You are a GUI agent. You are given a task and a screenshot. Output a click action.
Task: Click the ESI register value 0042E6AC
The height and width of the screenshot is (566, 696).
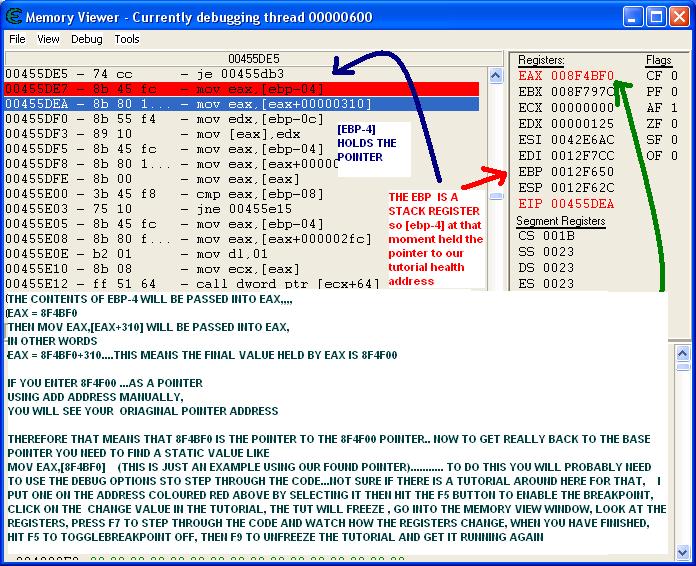click(582, 140)
